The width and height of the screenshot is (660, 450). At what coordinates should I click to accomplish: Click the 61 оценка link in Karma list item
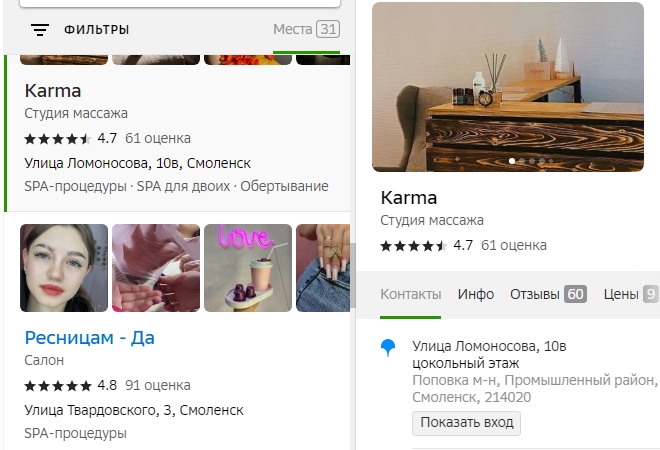click(x=158, y=138)
